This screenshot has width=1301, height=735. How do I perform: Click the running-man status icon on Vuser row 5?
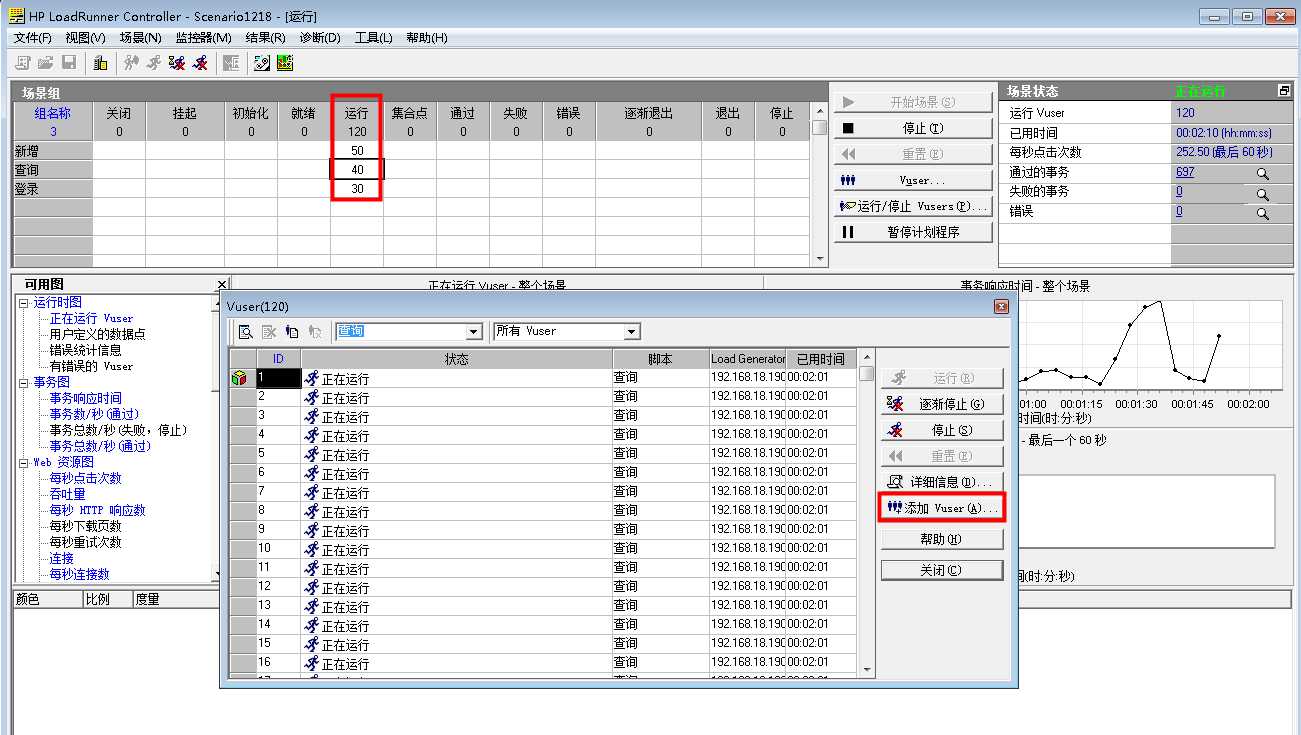[x=312, y=454]
